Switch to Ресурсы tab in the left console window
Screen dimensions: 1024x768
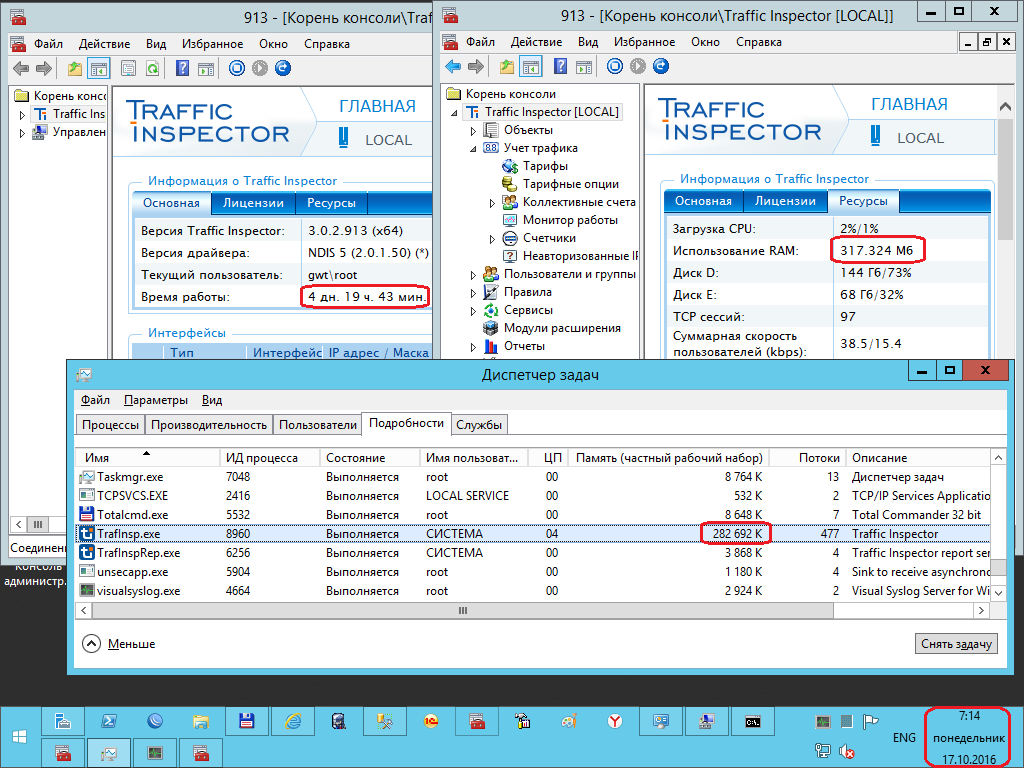click(x=331, y=203)
